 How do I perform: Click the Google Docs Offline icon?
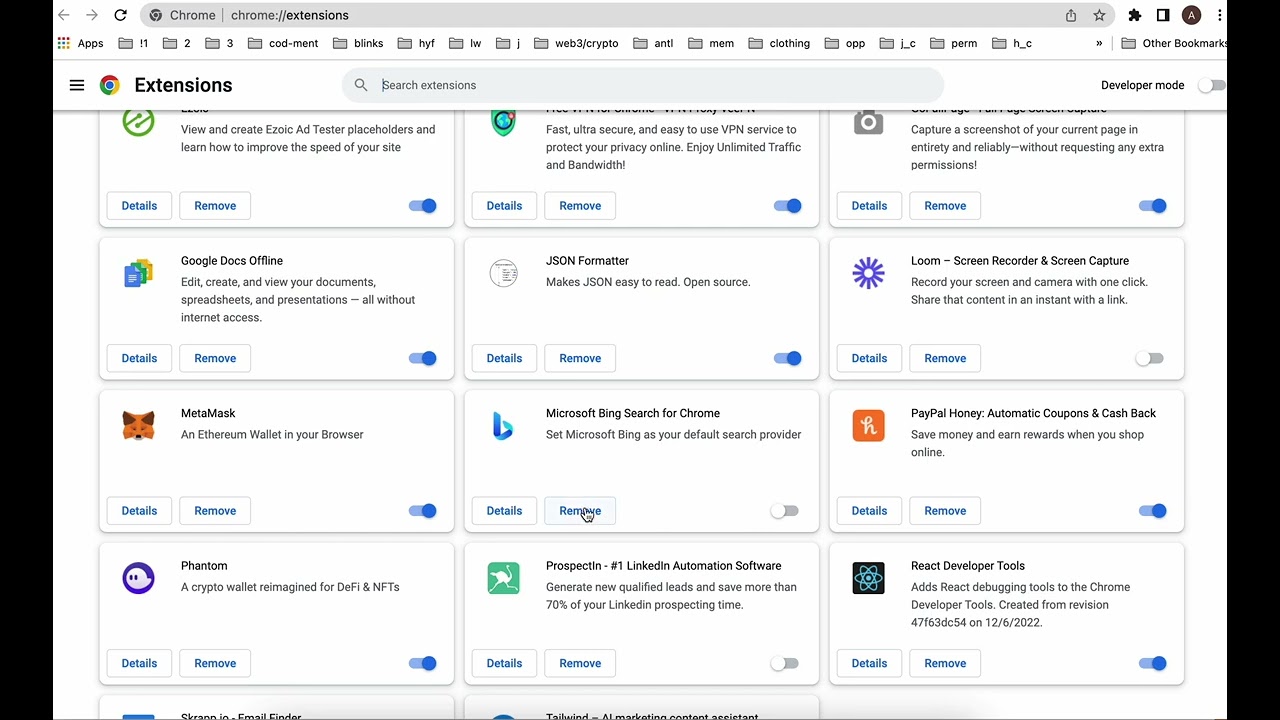click(x=138, y=273)
